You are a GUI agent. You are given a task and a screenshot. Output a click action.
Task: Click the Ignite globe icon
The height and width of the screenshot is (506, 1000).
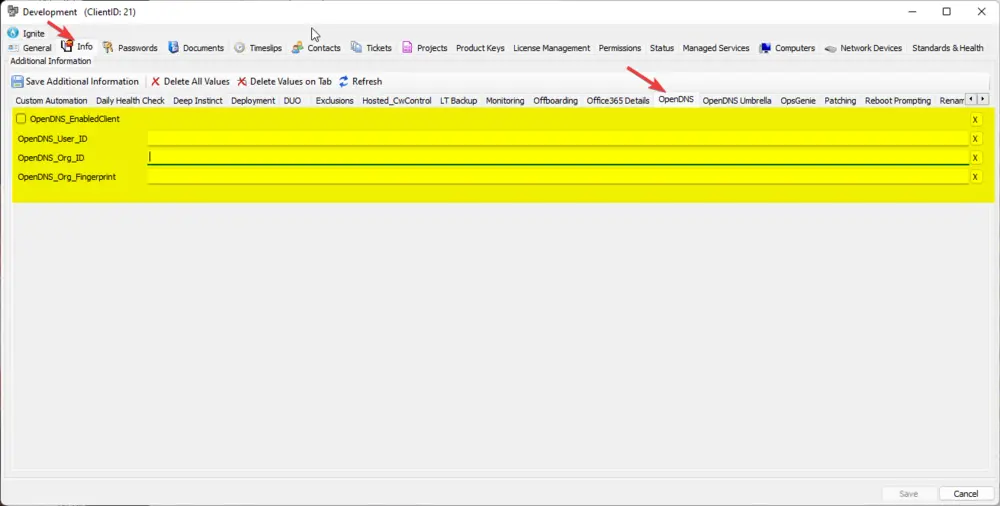click(13, 33)
